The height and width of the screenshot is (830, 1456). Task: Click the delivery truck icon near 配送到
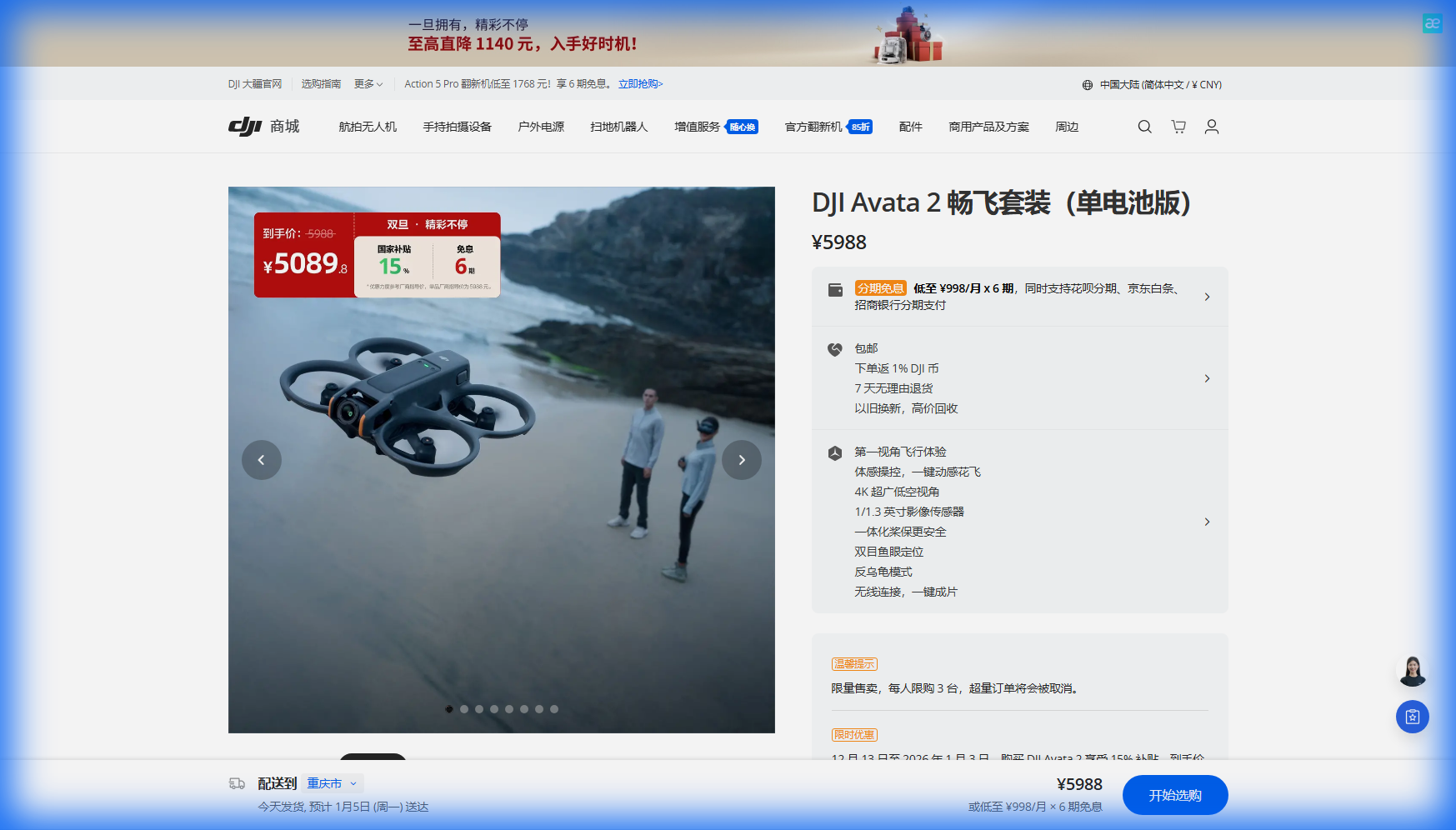coord(236,783)
